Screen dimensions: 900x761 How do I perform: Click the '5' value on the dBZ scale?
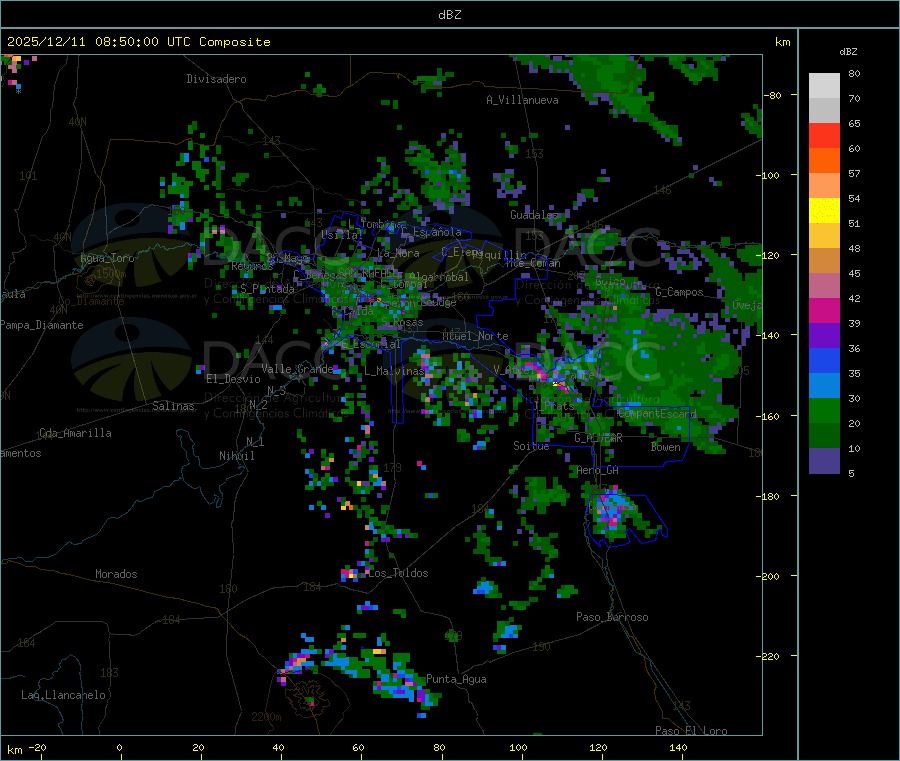[x=851, y=473]
